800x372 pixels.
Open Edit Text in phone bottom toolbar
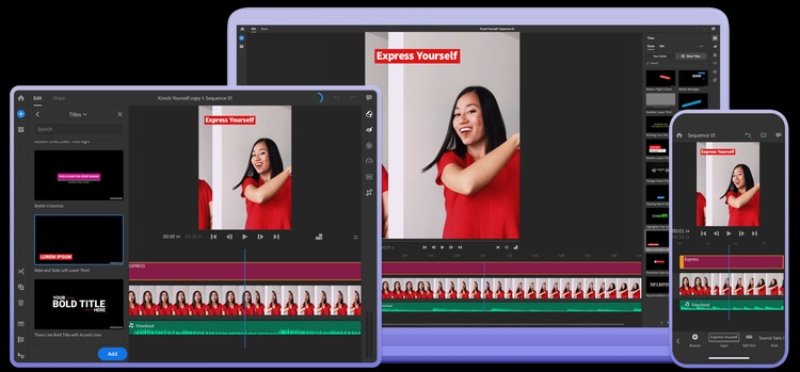749,340
